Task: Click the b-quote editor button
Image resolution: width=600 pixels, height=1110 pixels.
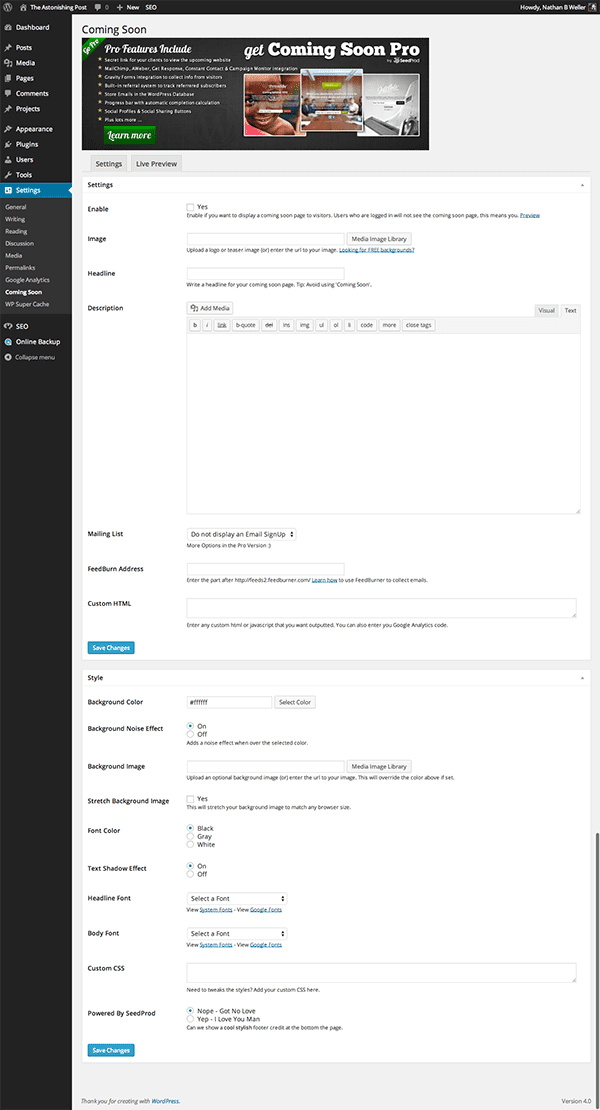Action: [246, 325]
